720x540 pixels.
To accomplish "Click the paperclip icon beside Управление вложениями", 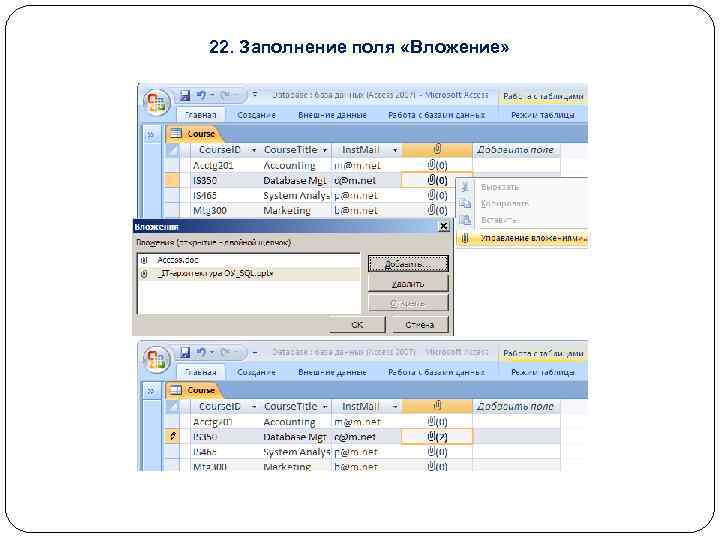I will click(x=465, y=238).
